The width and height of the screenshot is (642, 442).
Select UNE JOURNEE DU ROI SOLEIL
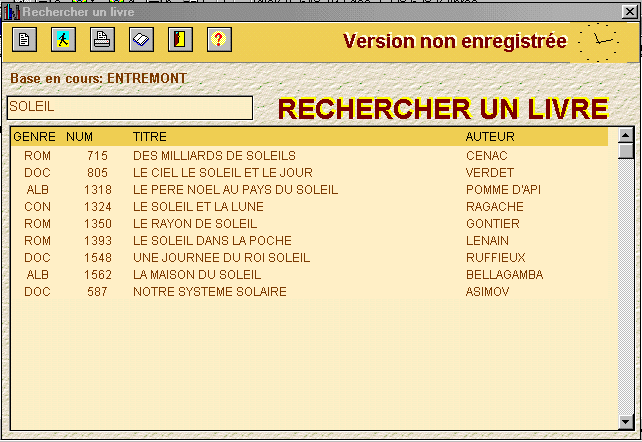click(x=221, y=258)
